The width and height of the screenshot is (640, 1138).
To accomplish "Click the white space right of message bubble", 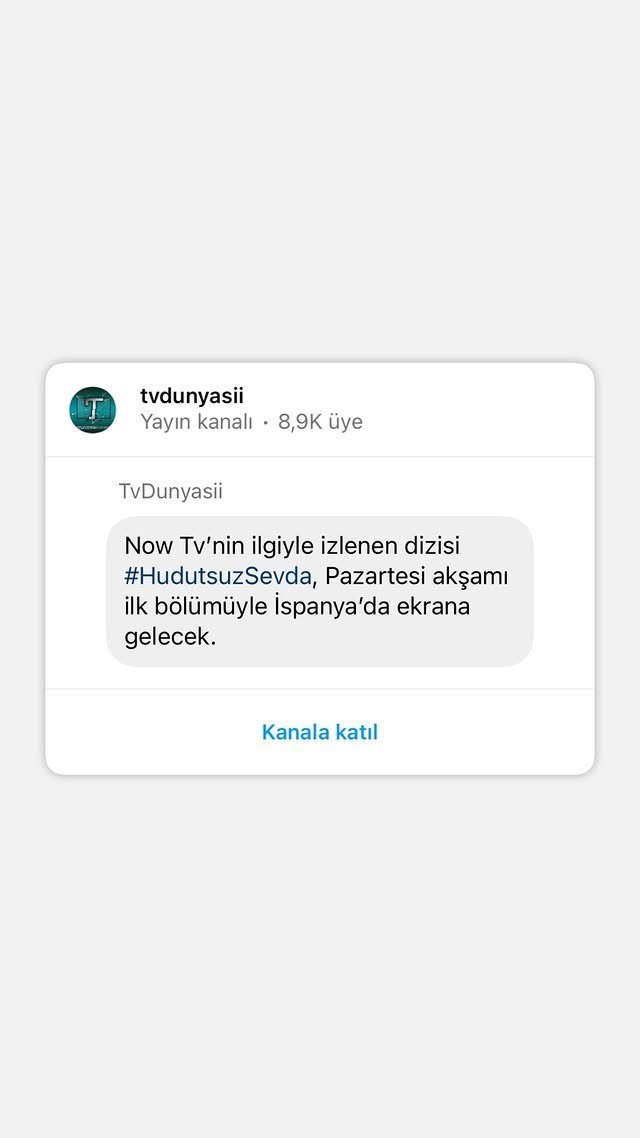I will (564, 591).
